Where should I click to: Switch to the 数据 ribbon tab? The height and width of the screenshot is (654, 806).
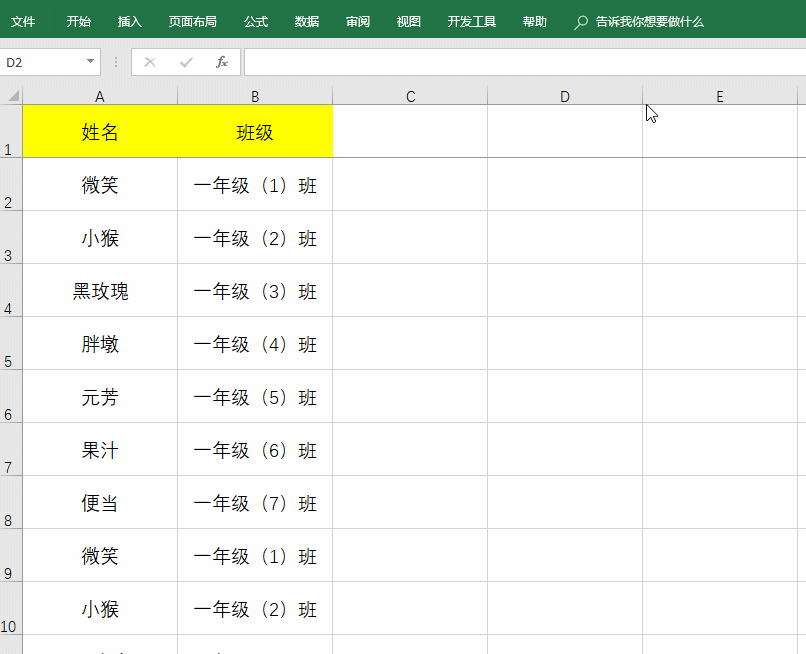tap(307, 22)
